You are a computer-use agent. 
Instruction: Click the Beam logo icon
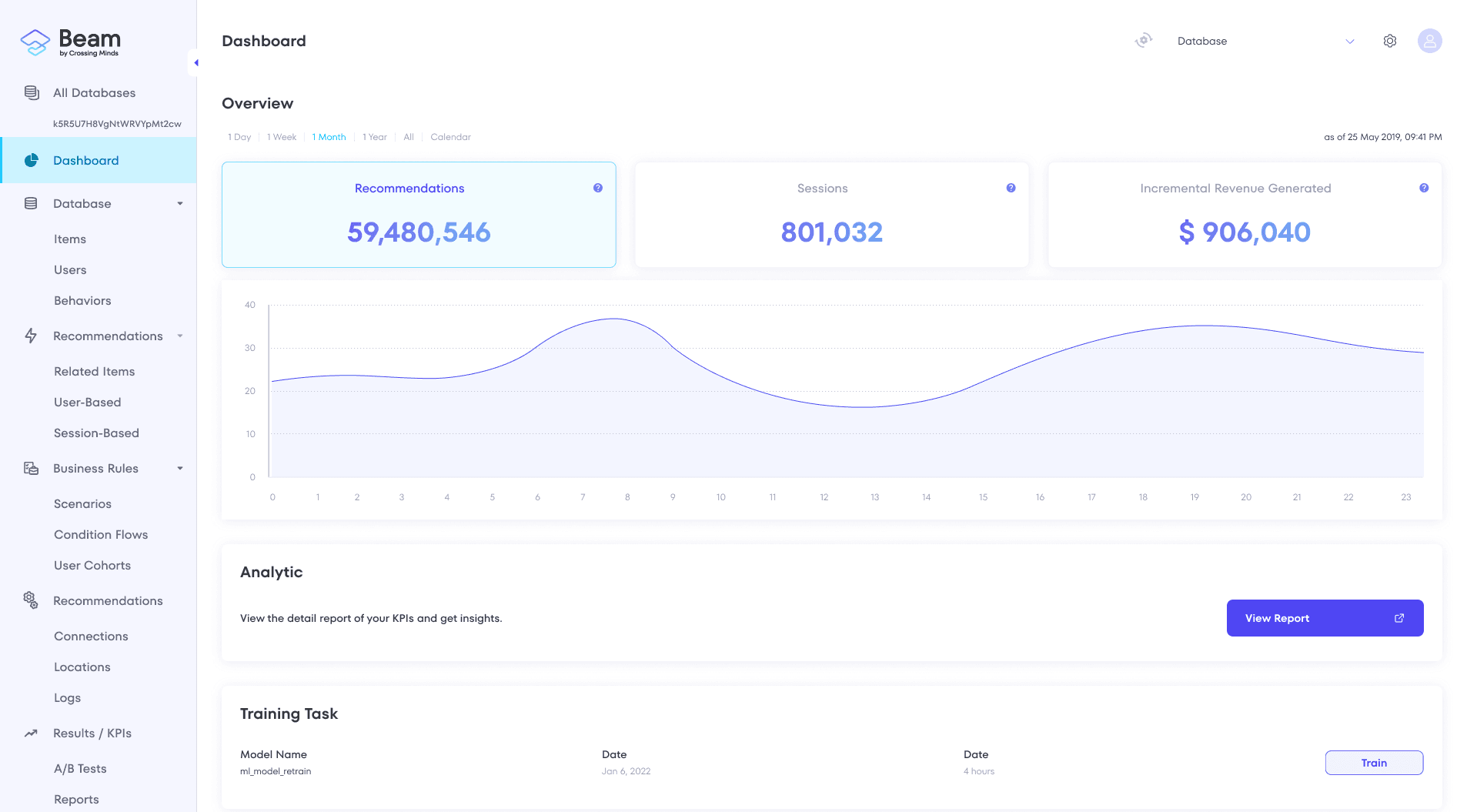35,42
